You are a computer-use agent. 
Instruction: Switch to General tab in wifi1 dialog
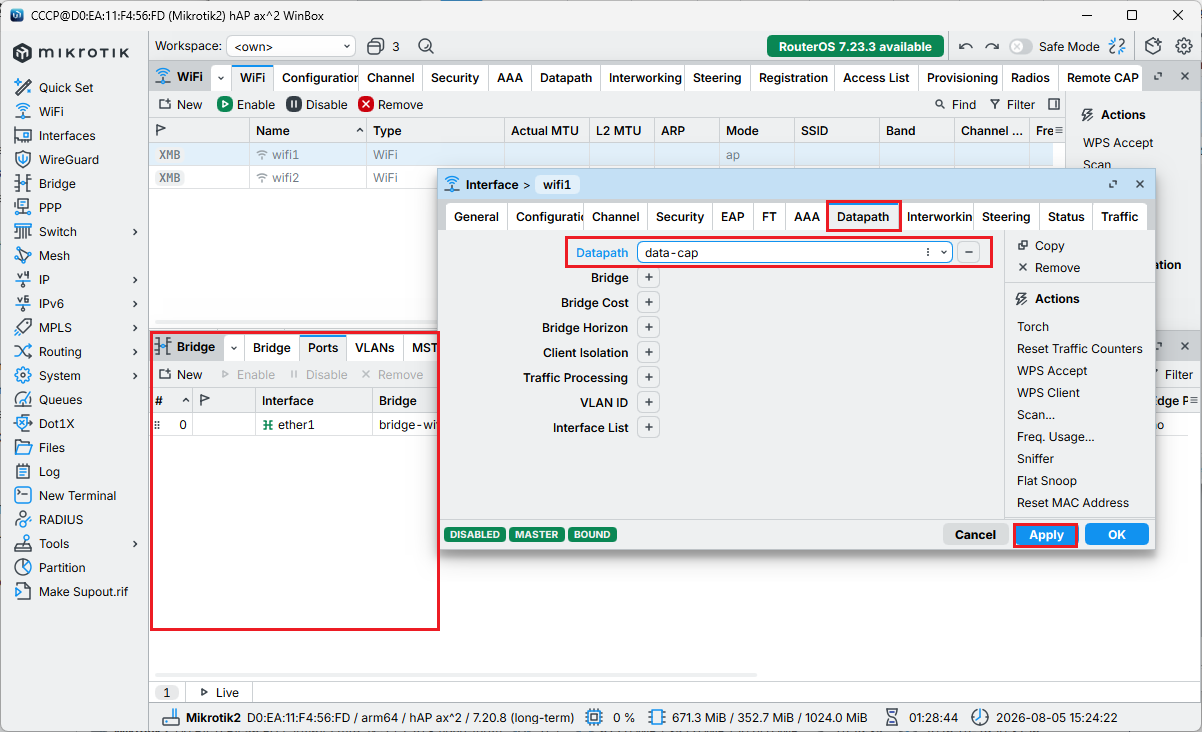coord(476,217)
